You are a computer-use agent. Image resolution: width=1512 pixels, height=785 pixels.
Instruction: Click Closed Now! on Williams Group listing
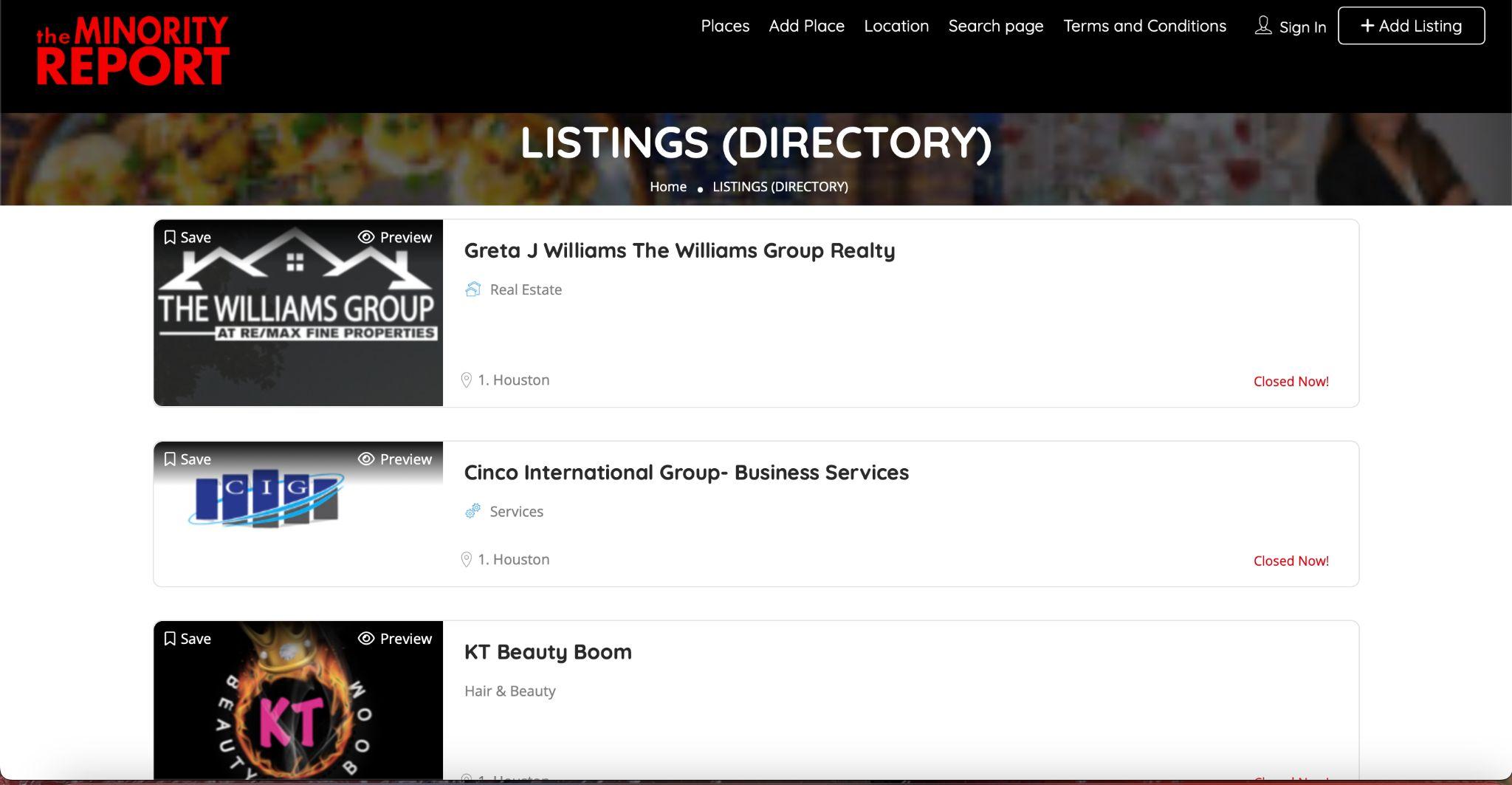tap(1291, 381)
